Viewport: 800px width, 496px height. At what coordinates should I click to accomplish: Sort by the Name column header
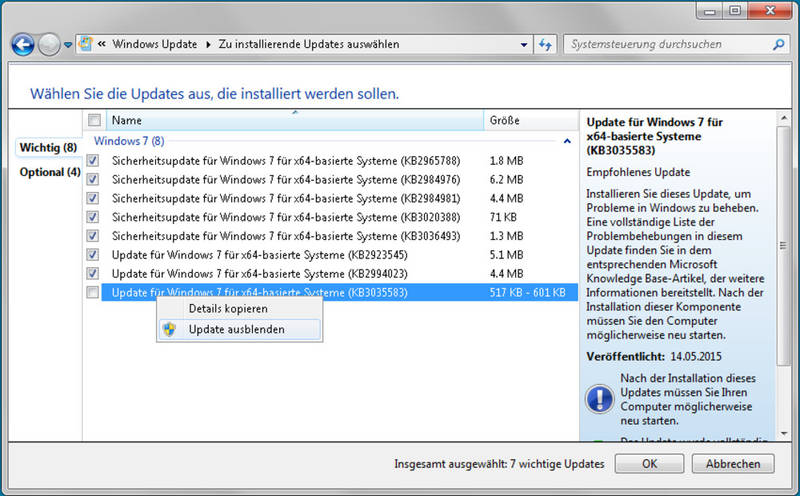pos(295,120)
